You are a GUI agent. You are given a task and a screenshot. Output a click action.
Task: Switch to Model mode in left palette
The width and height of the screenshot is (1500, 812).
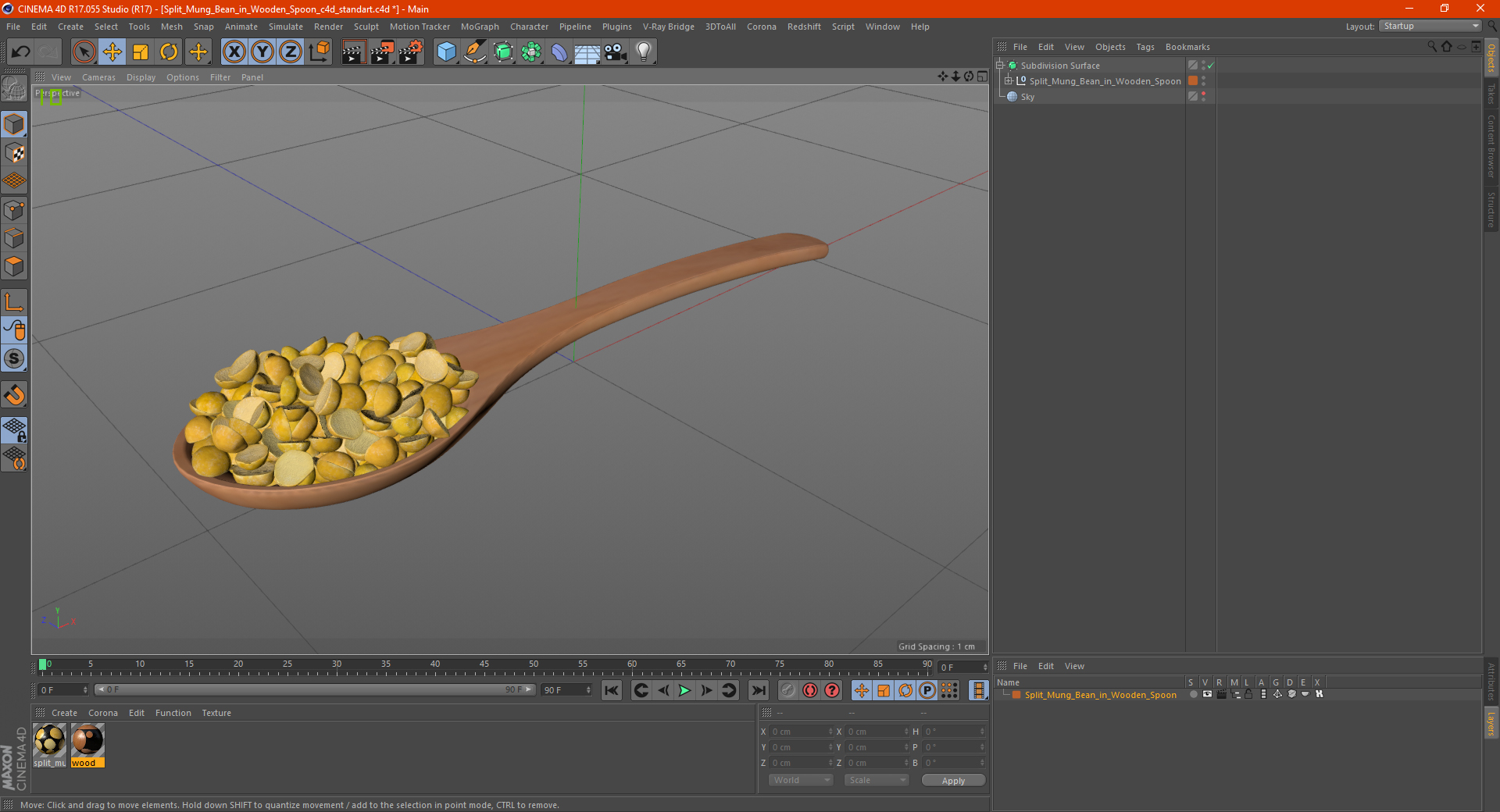click(14, 124)
